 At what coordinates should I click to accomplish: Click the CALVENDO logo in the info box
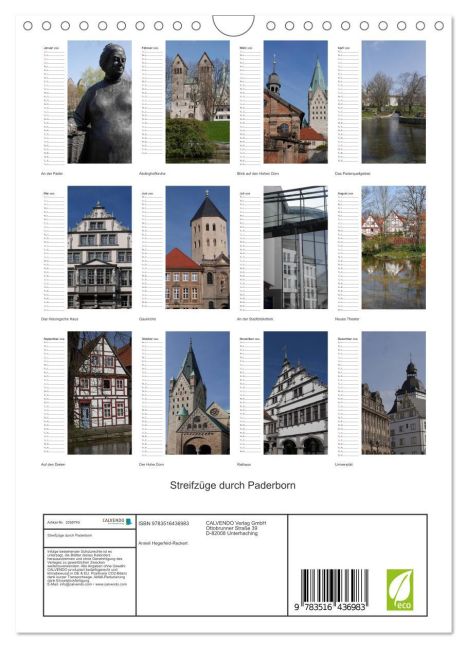(117, 521)
